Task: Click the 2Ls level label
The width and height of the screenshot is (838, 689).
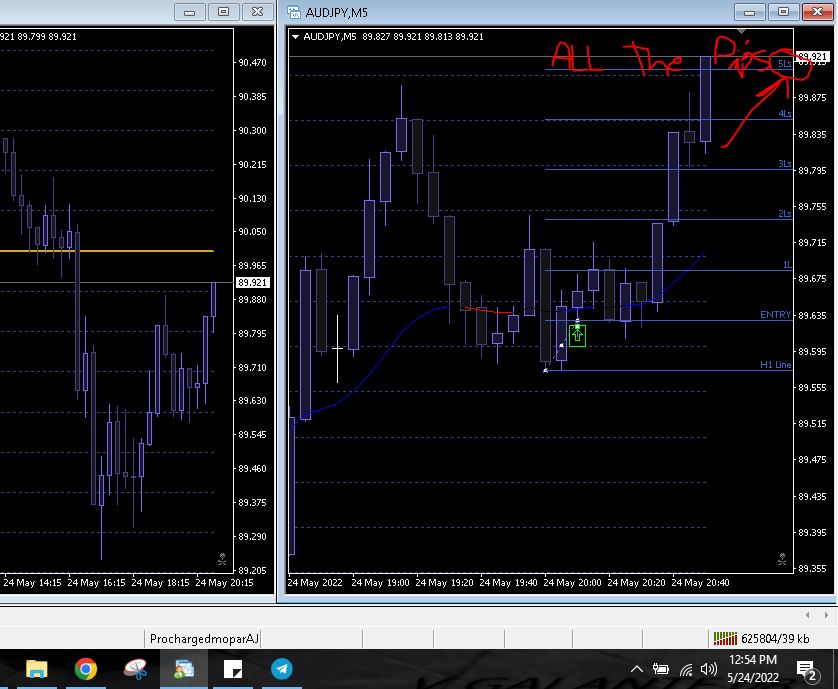Action: tap(785, 213)
